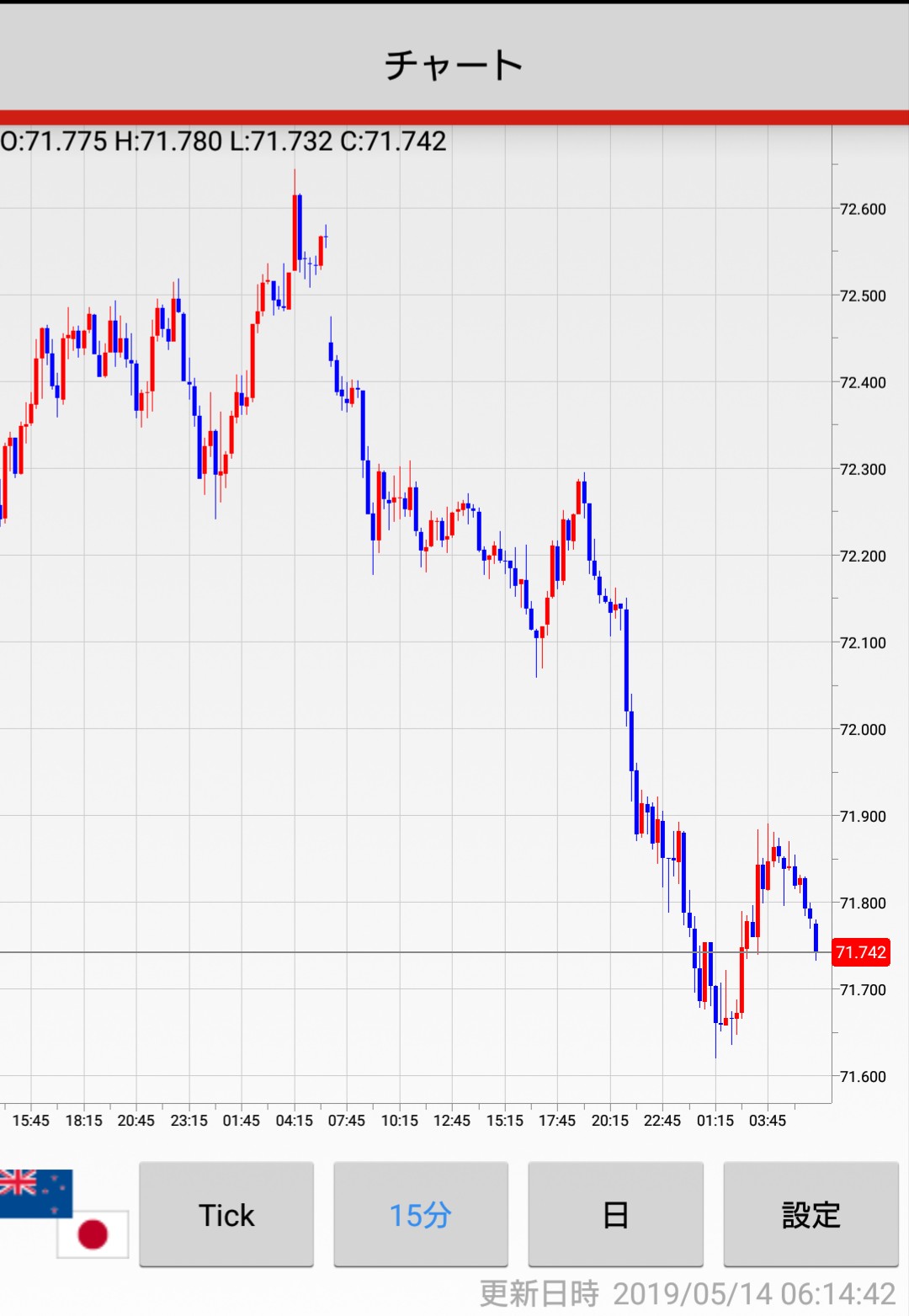Tap the 15:45 time axis label
This screenshot has height=1316, width=909.
coord(31,1121)
